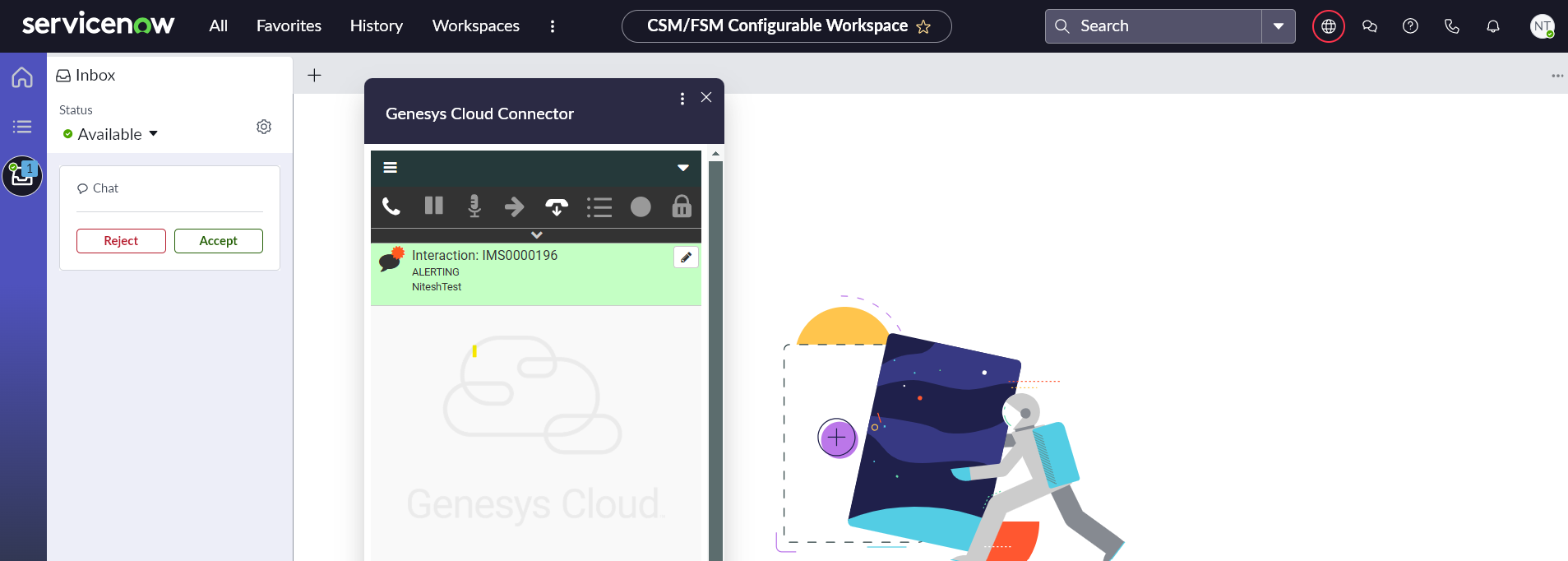This screenshot has height=561, width=1568.
Task: Open the Genesys wrap-up list icon
Action: 599,207
